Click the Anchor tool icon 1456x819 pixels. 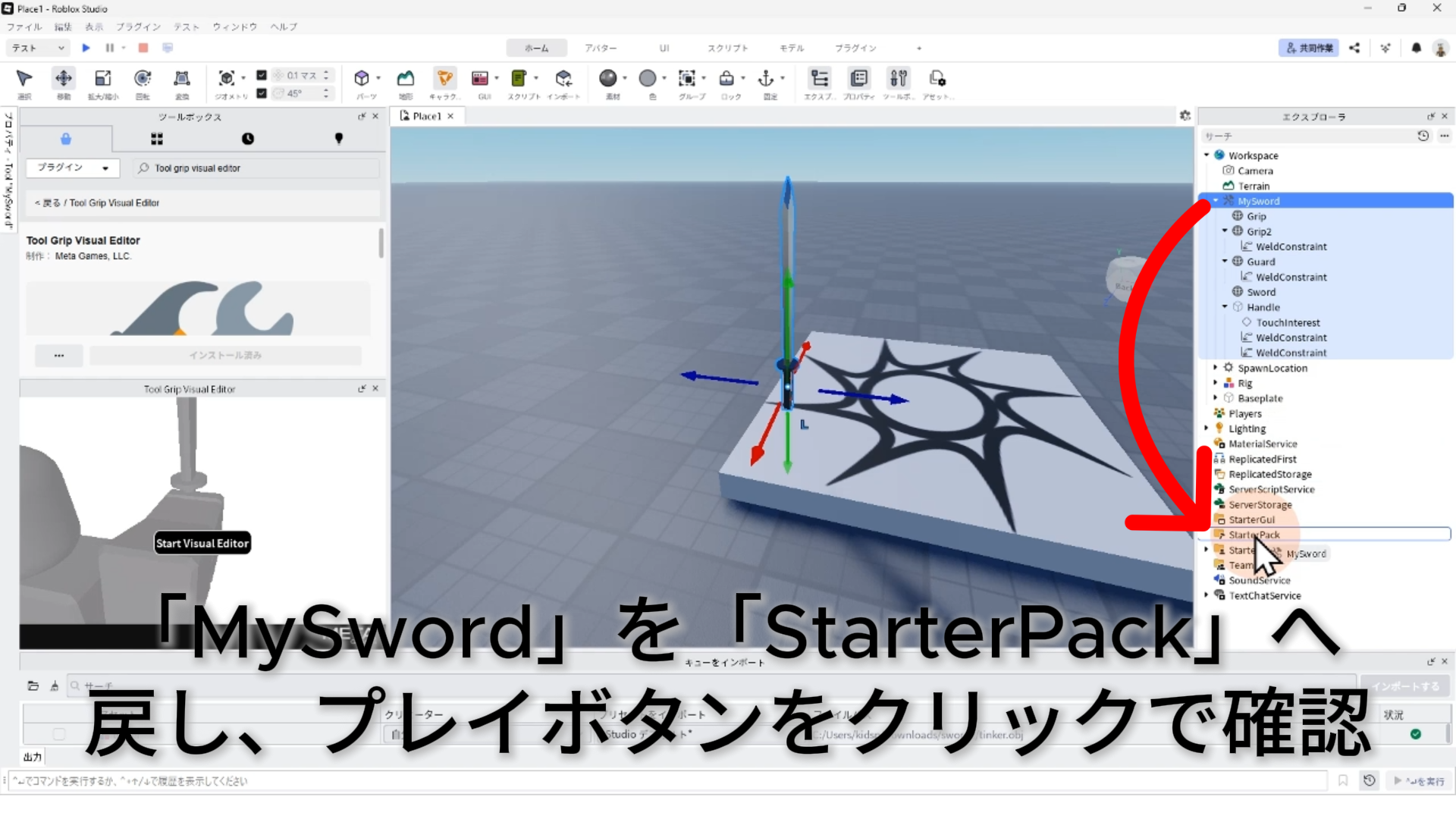click(x=766, y=79)
